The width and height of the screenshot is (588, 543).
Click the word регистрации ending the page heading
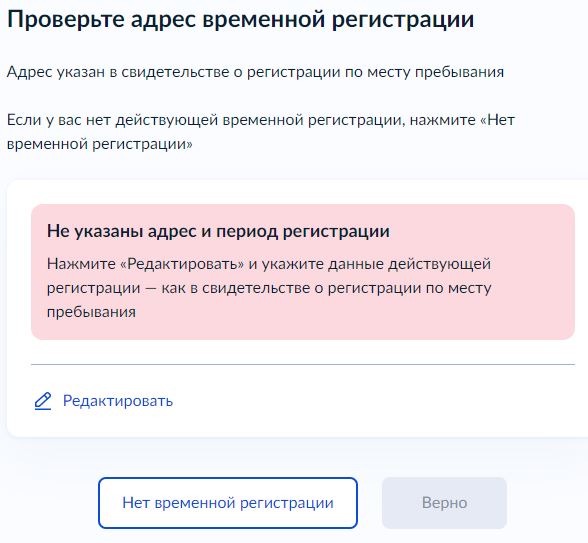click(403, 20)
